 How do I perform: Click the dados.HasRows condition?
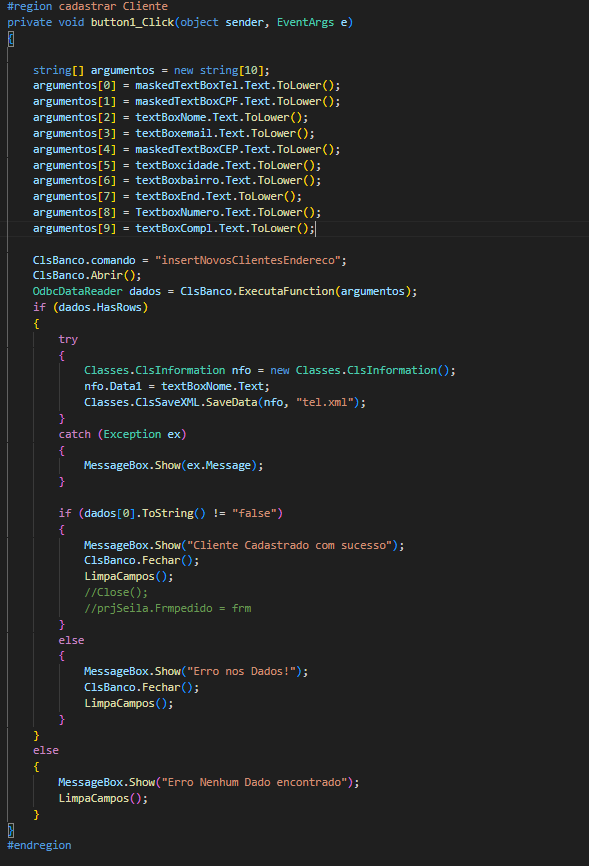pos(101,308)
